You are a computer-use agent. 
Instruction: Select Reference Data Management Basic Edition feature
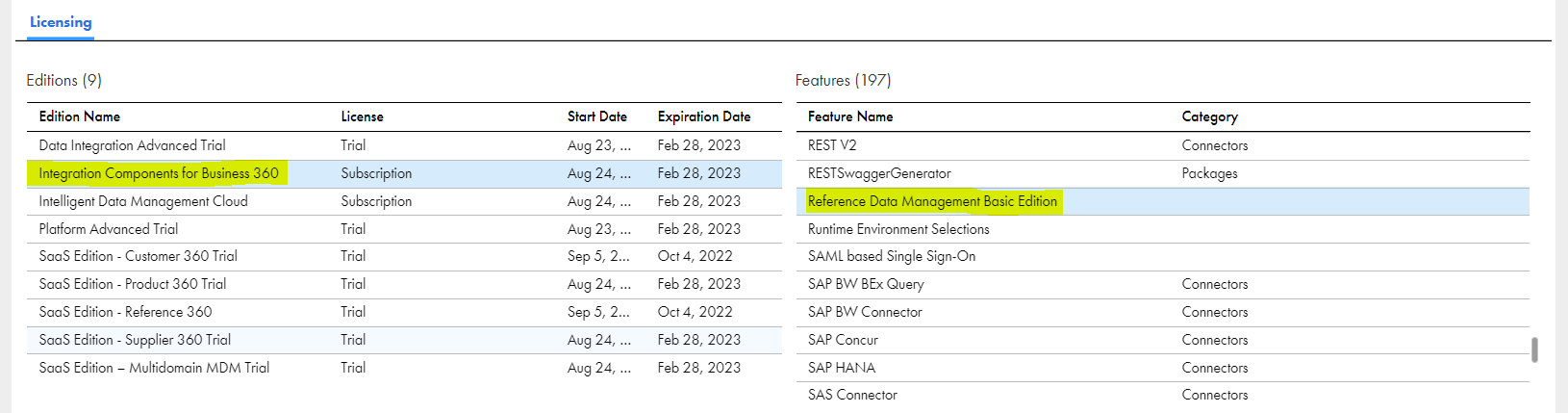click(1163, 201)
